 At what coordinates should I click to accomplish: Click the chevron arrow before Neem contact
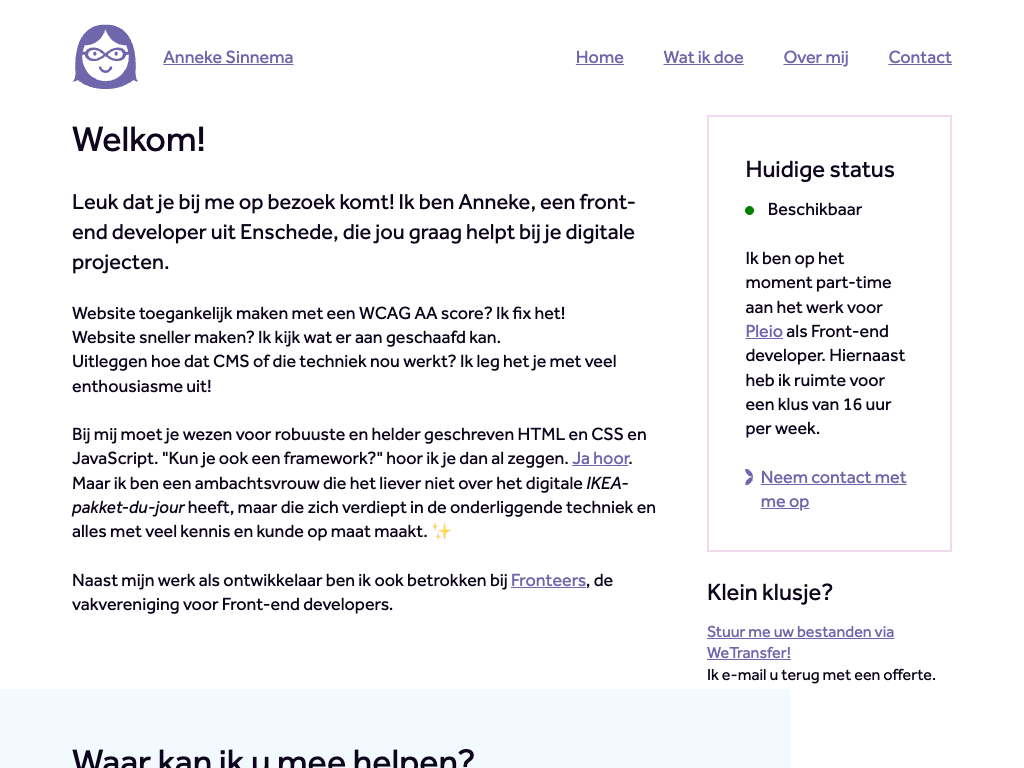(749, 477)
